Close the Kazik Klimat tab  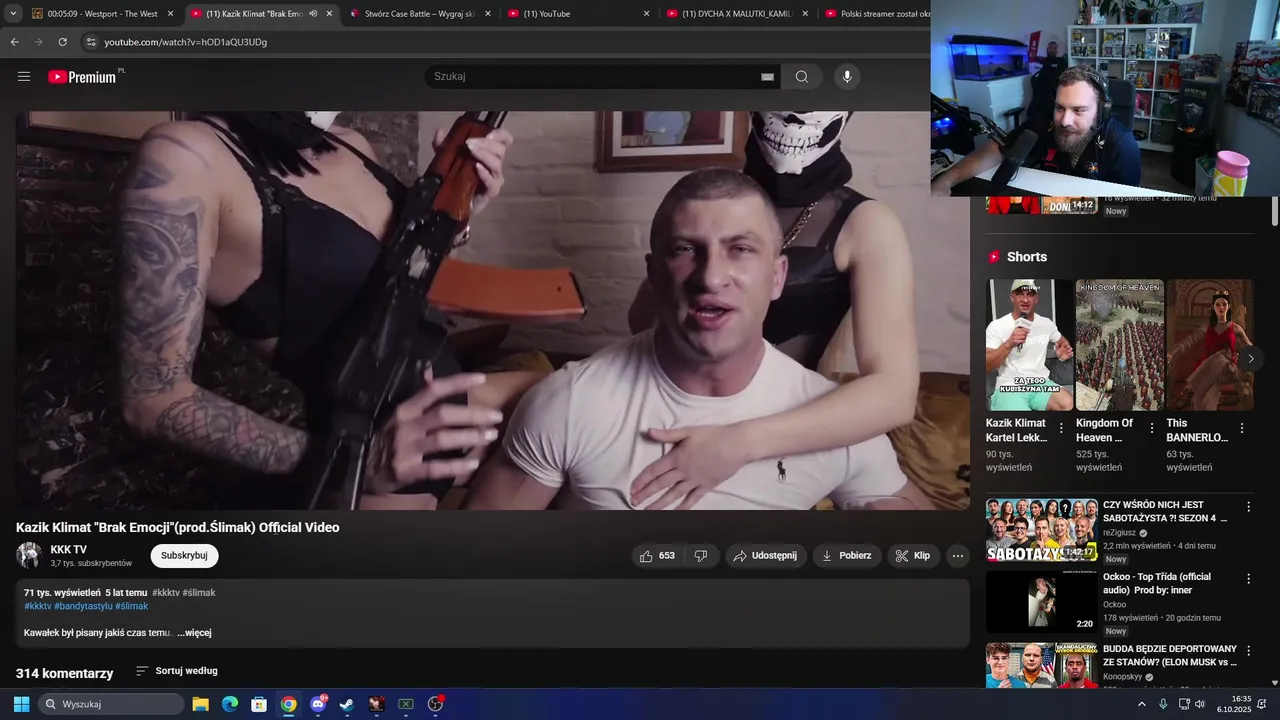tap(329, 14)
